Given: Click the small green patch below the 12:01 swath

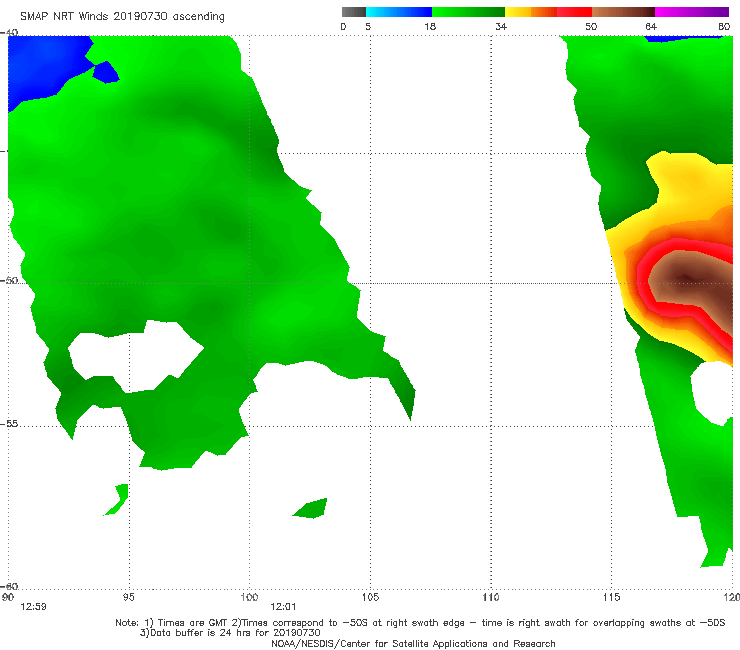Looking at the screenshot, I should [x=311, y=509].
